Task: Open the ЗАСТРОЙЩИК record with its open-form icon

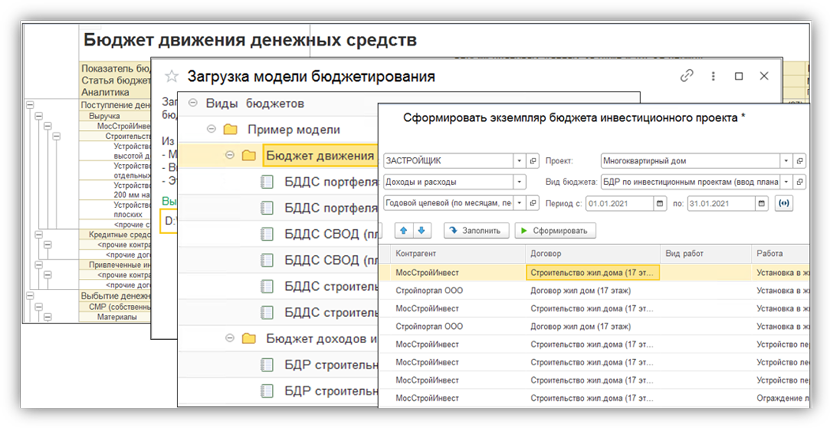Action: (533, 160)
